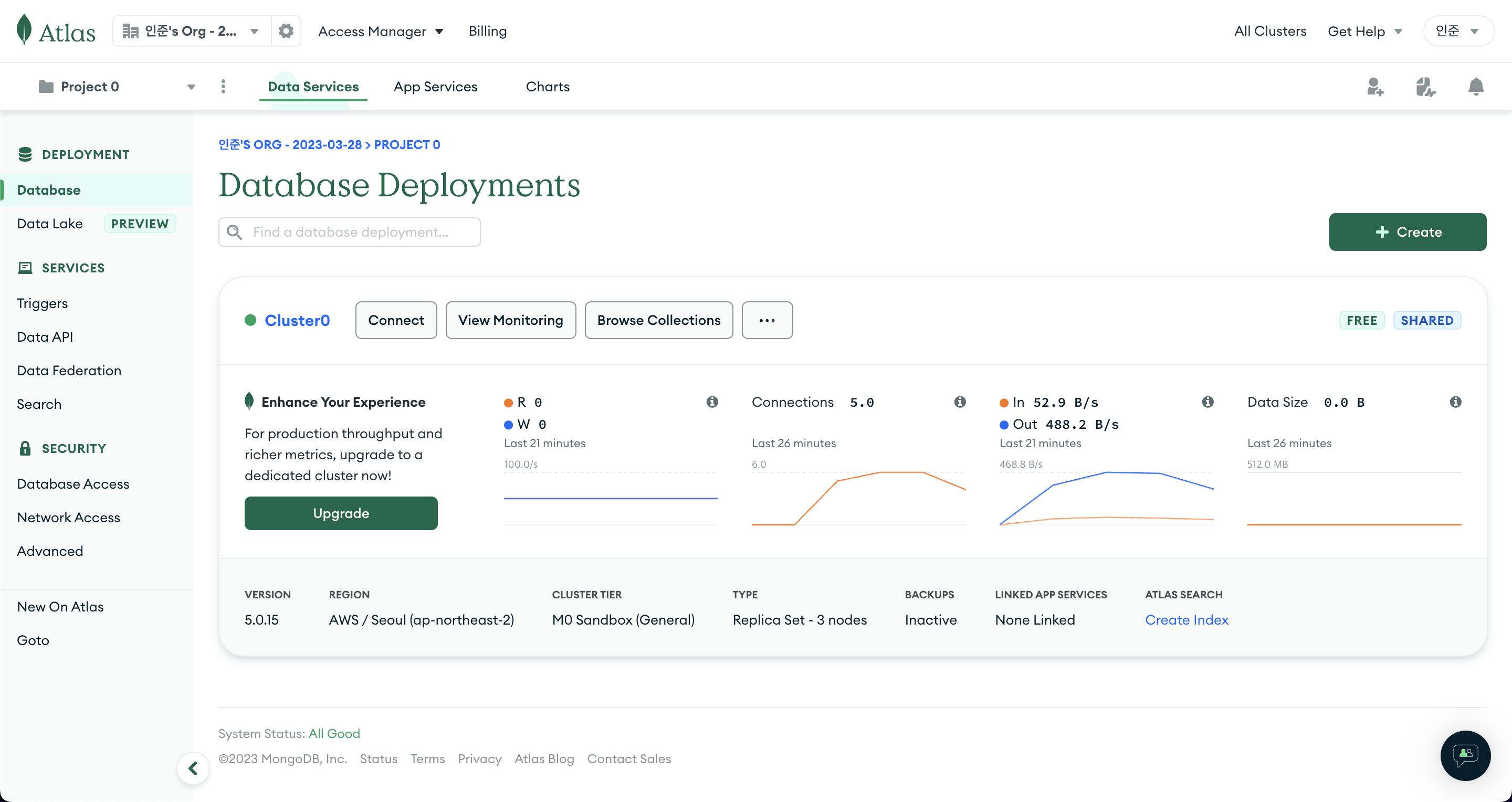Click the Connect button for Cluster0

click(x=396, y=320)
